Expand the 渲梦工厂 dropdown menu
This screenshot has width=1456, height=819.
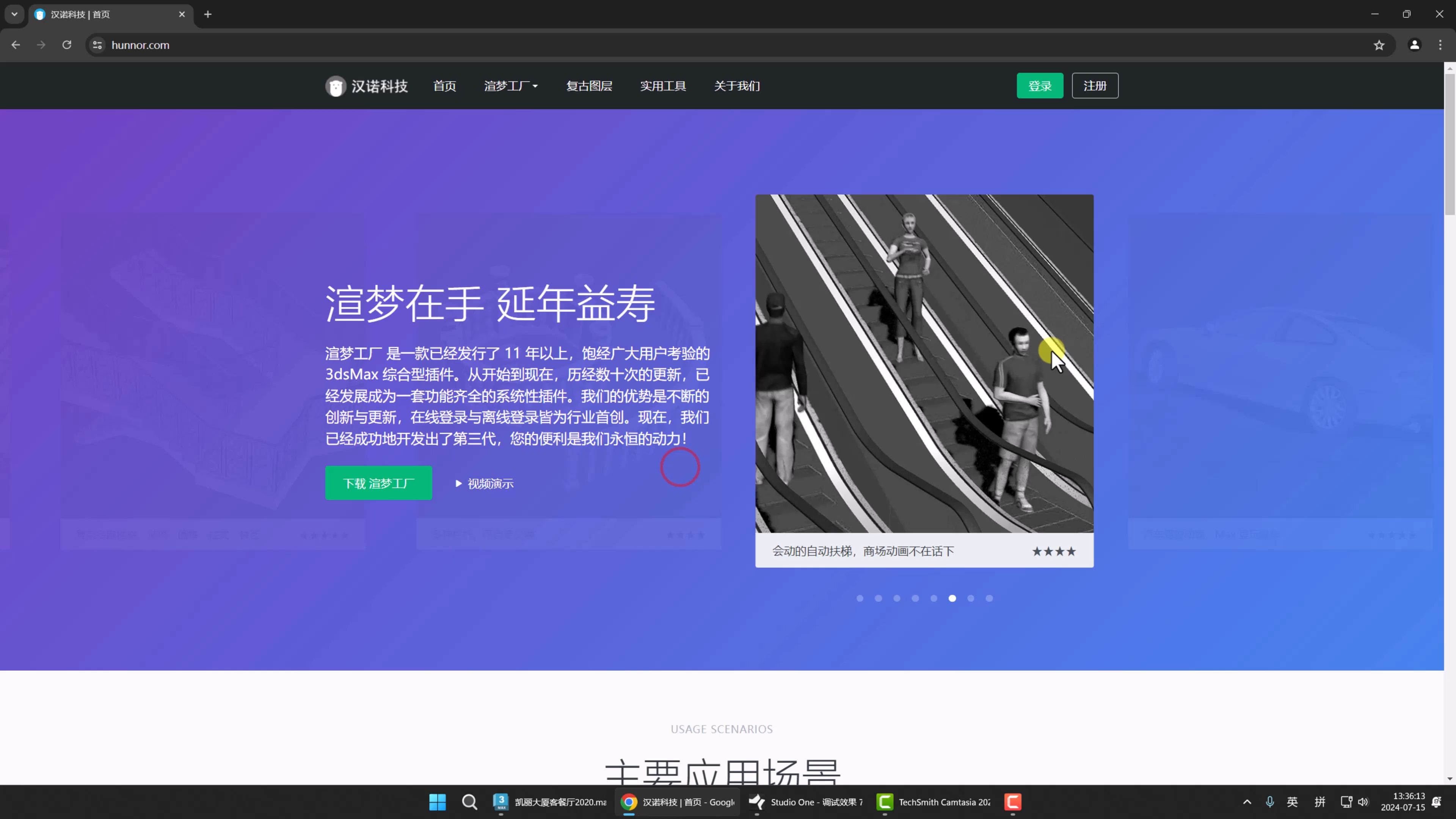tap(510, 86)
